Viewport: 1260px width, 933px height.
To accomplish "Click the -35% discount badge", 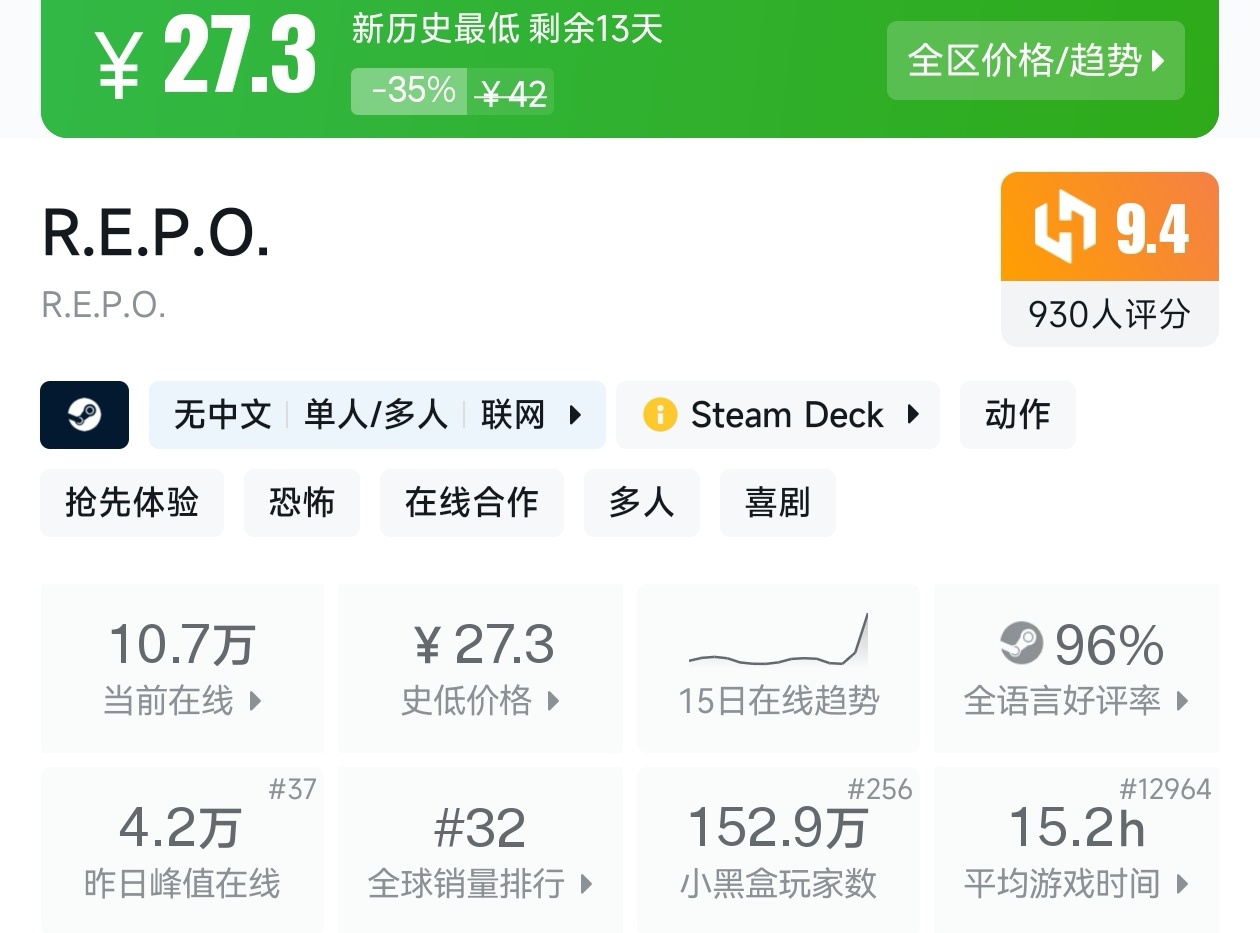I will (410, 91).
